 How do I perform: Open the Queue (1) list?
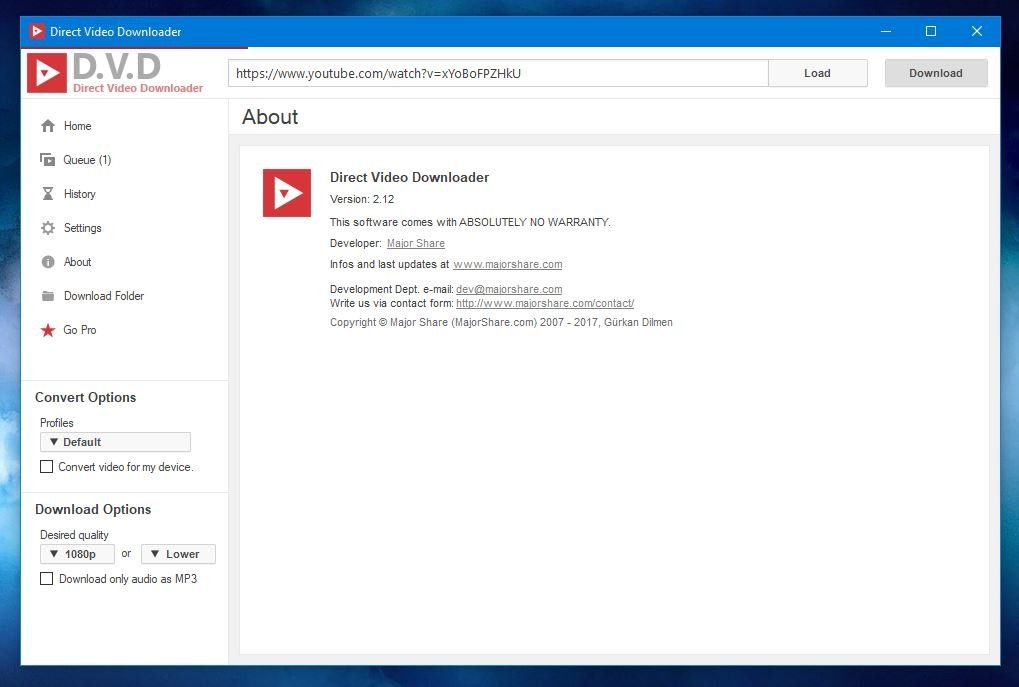[87, 160]
